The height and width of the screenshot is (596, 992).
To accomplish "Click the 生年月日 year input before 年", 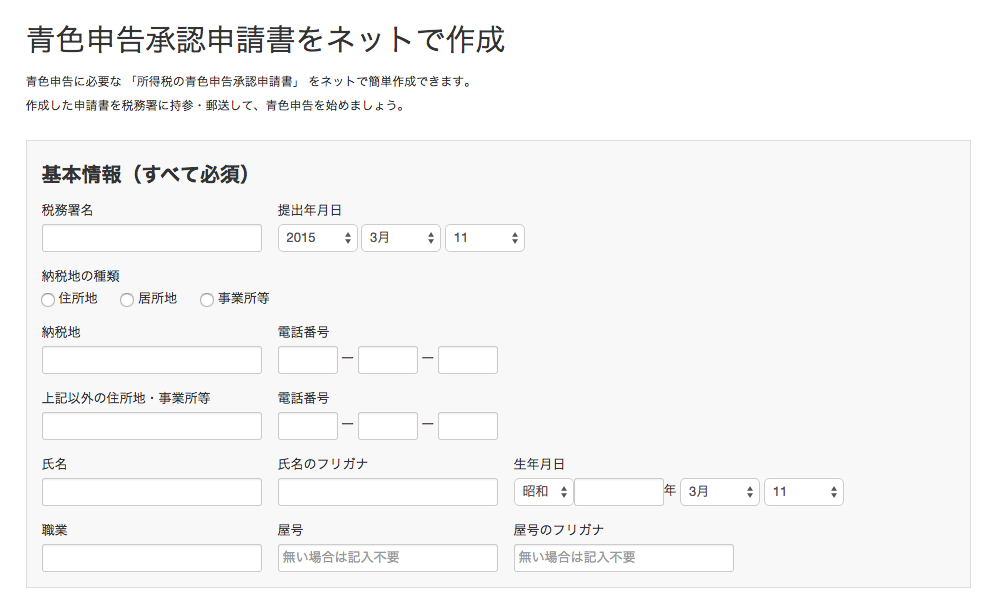I will pyautogui.click(x=618, y=492).
